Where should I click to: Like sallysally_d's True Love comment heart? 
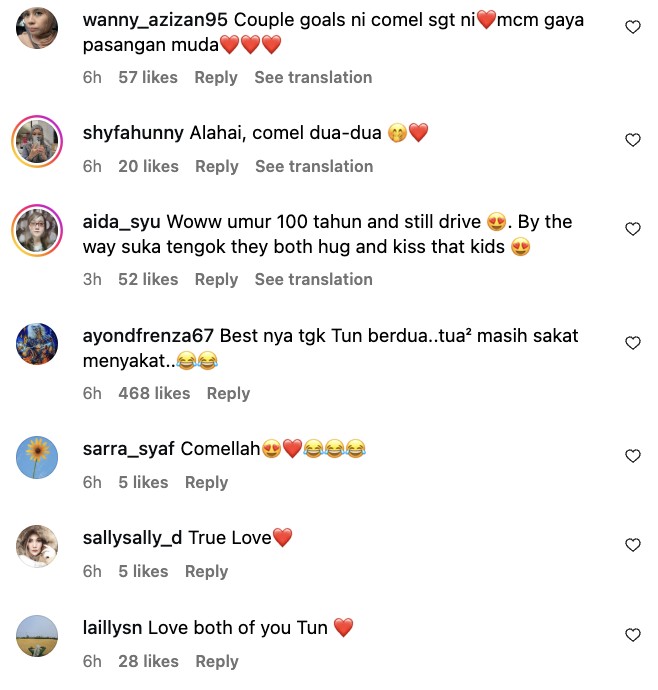pos(632,545)
